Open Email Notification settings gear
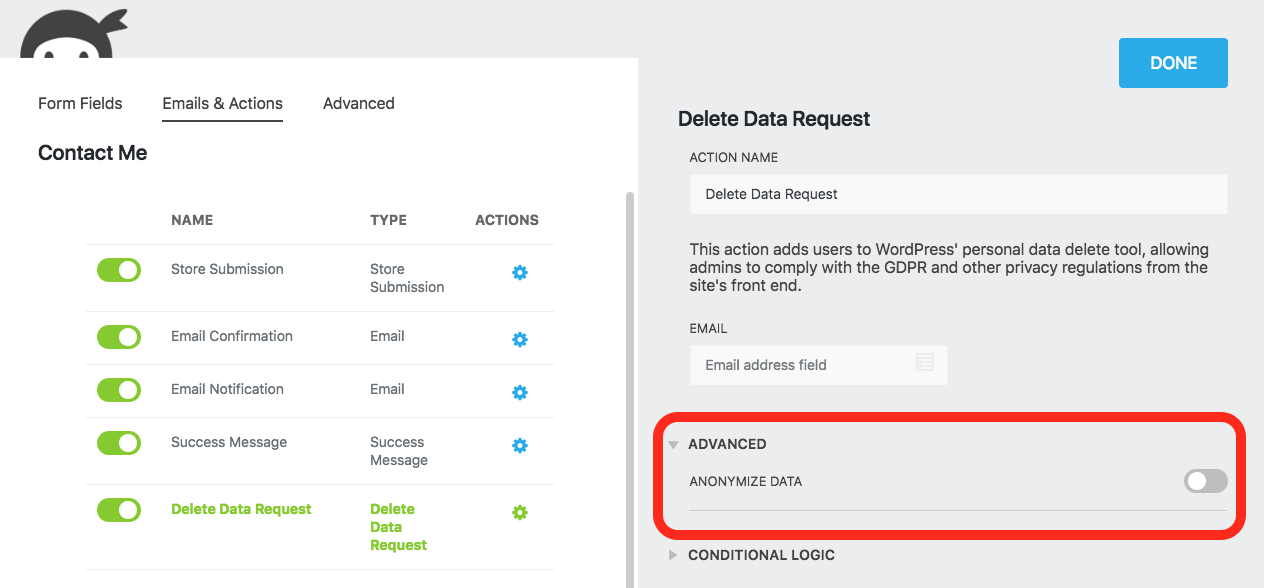This screenshot has width=1264, height=588. tap(519, 393)
